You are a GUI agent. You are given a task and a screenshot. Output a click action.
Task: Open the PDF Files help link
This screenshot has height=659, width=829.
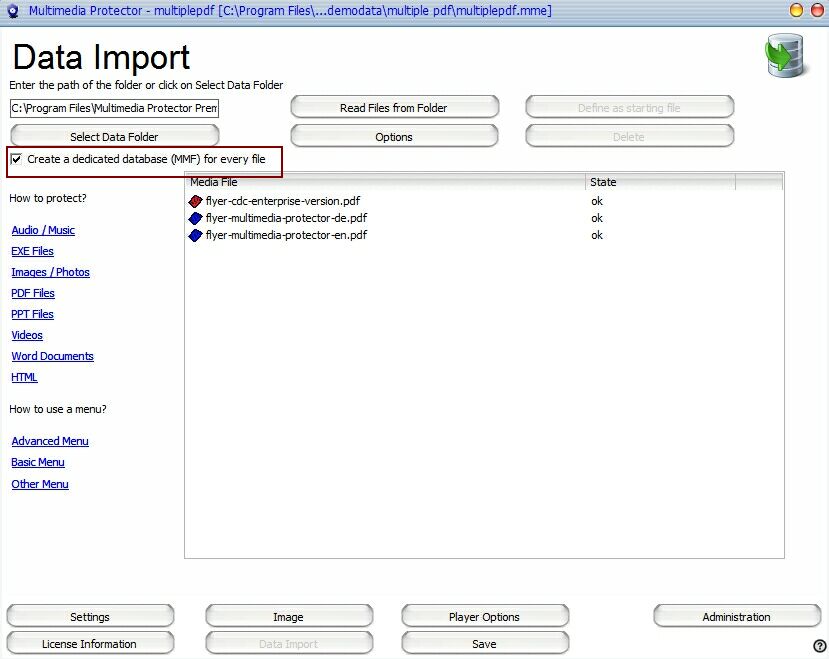pyautogui.click(x=33, y=293)
